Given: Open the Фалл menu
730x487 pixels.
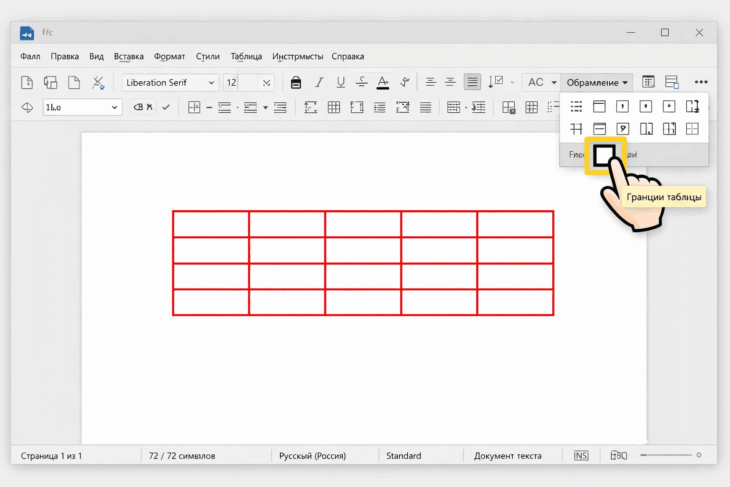Looking at the screenshot, I should coord(30,56).
